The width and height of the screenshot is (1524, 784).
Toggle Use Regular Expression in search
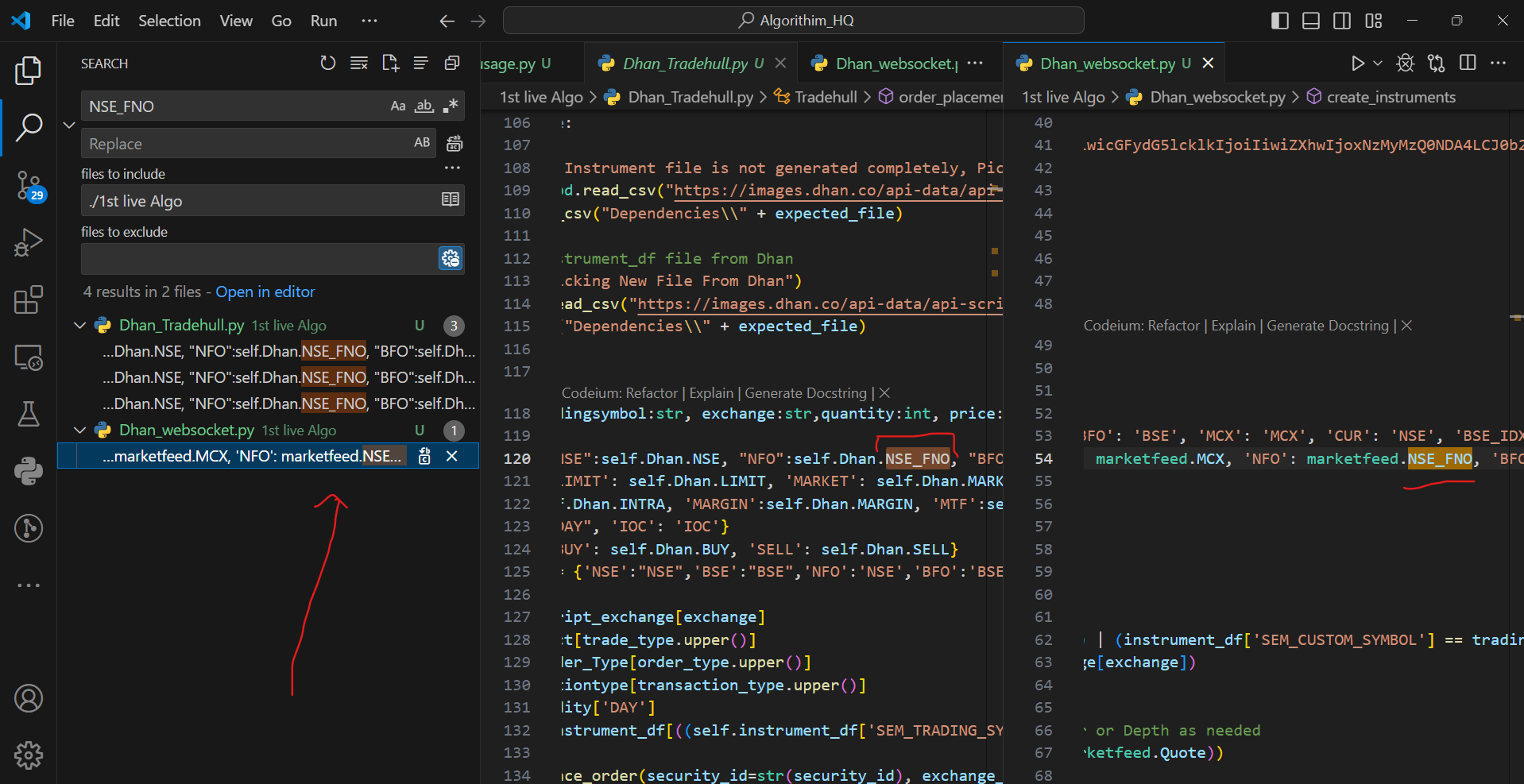click(x=451, y=106)
